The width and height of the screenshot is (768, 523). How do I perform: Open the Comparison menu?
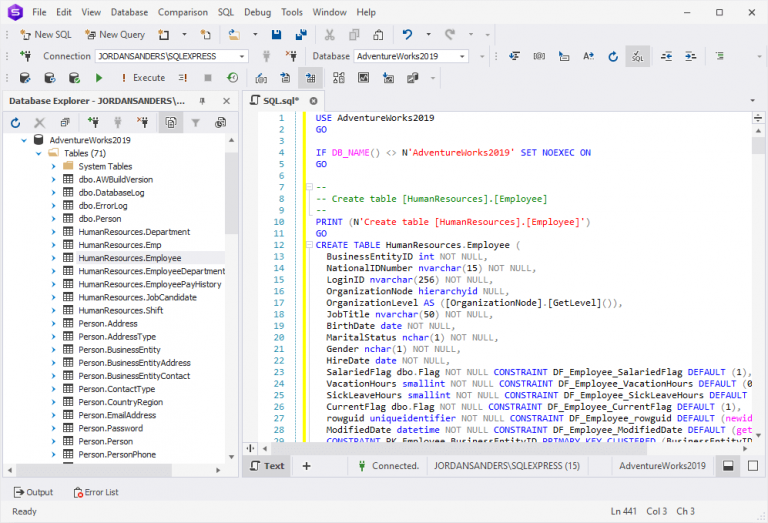[x=182, y=12]
